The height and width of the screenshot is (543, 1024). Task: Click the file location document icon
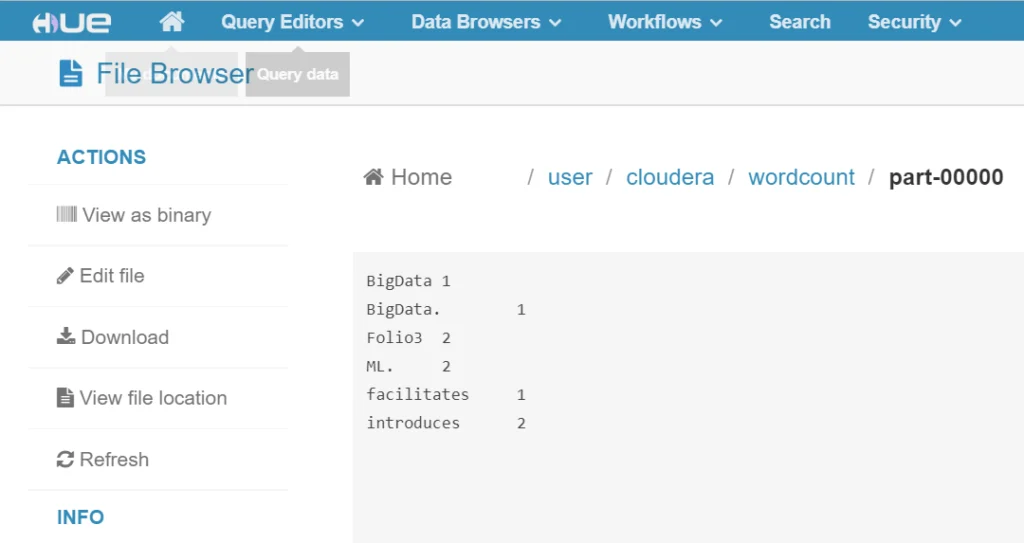pyautogui.click(x=65, y=397)
